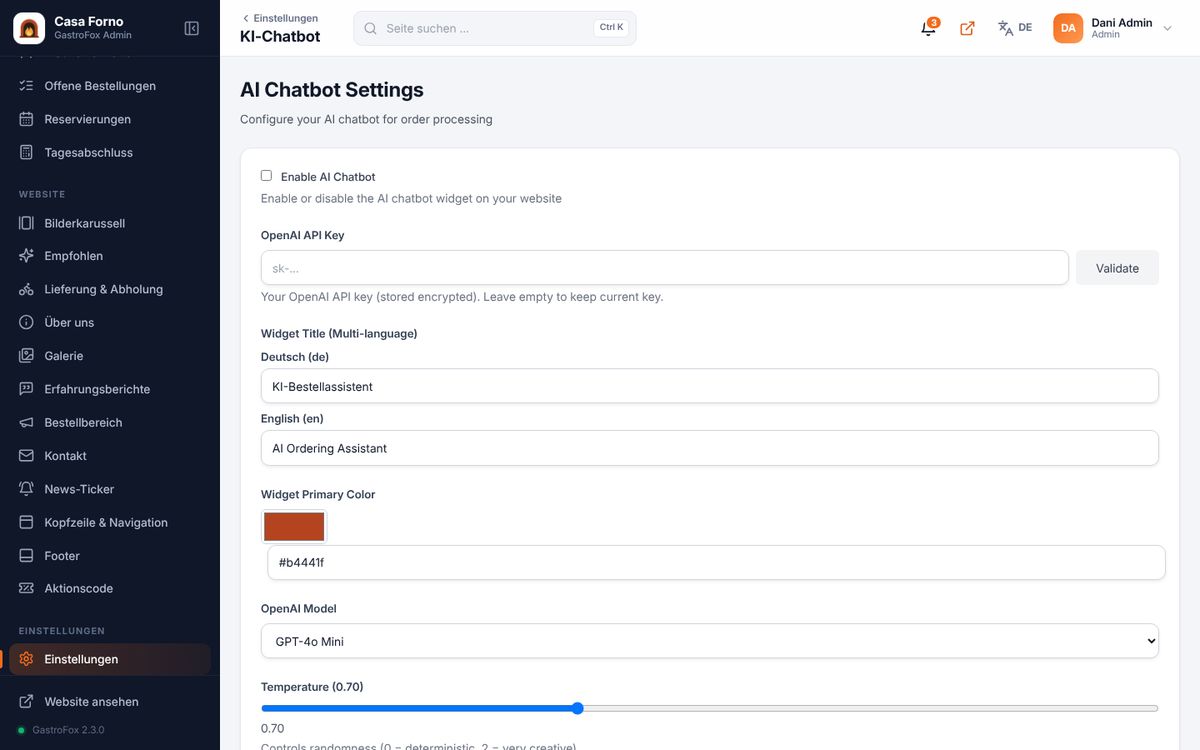Enable the AI Chatbot checkbox
1200x750 pixels.
tap(266, 176)
